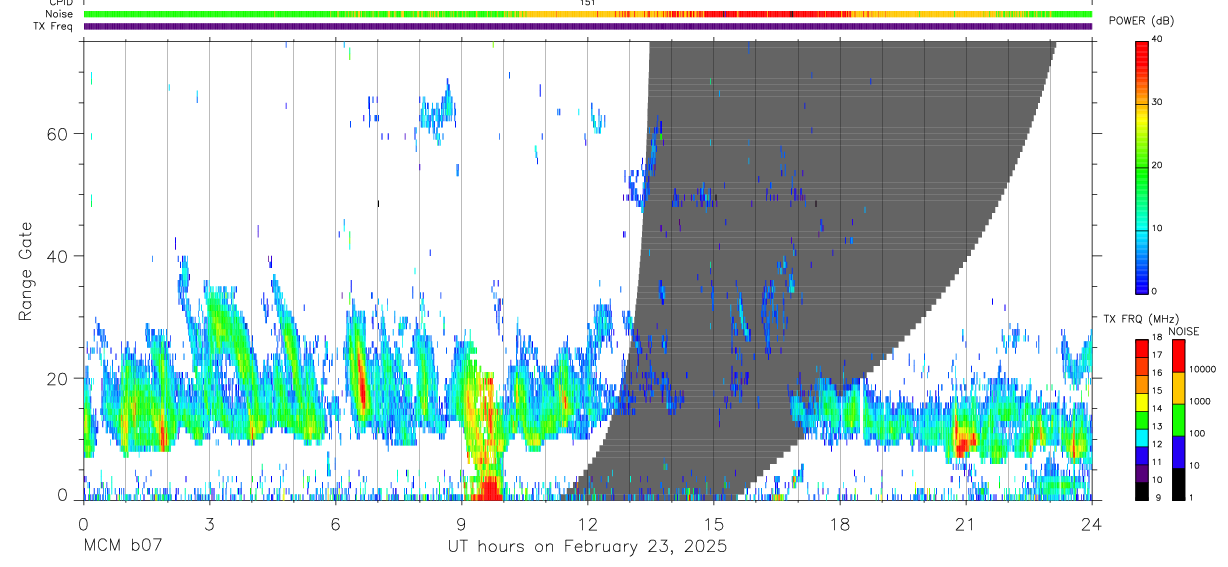This screenshot has height=567, width=1228.
Task: Click the 9 tick label on UT hours axis
Action: pyautogui.click(x=461, y=523)
